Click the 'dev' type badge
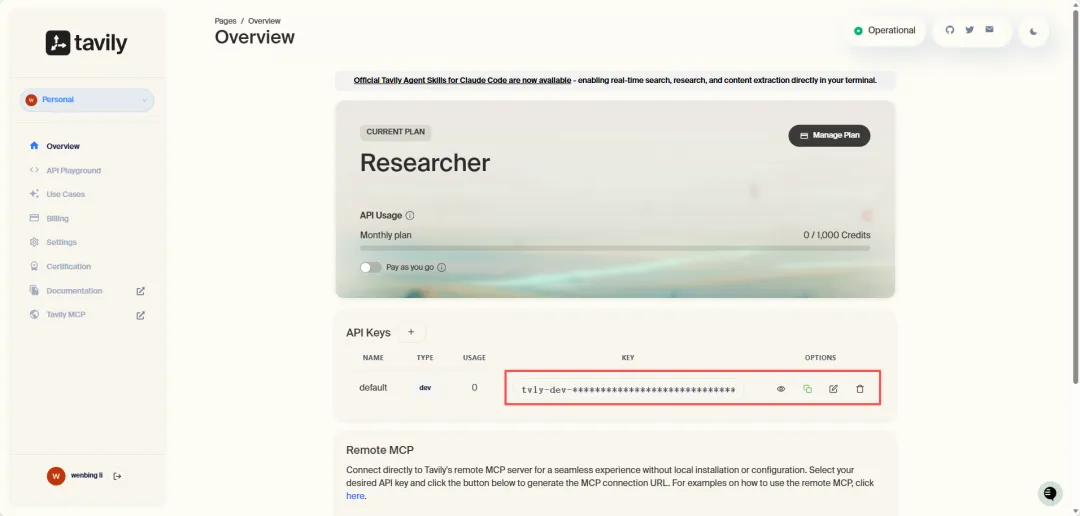The width and height of the screenshot is (1080, 516). point(425,388)
